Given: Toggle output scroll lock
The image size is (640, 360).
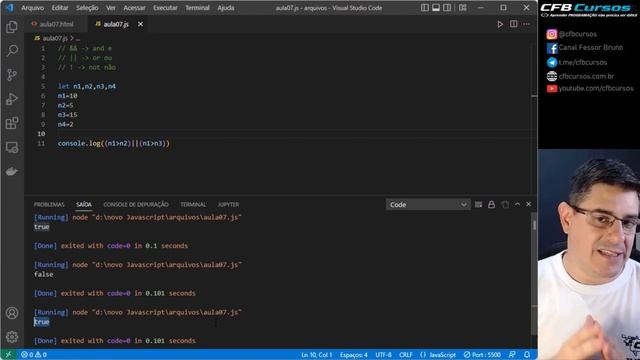Looking at the screenshot, I should click(x=491, y=204).
